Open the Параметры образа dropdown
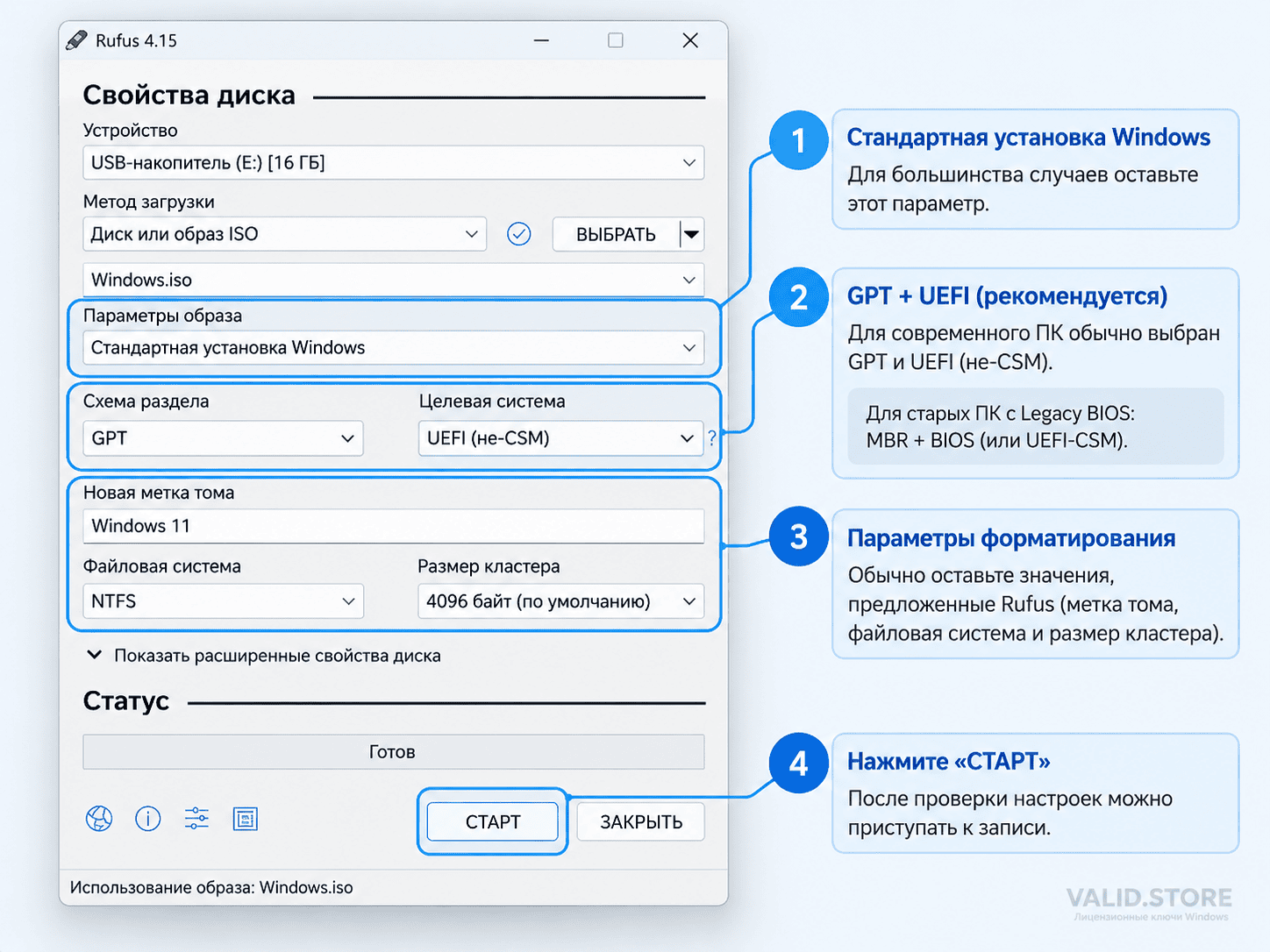 pos(394,348)
